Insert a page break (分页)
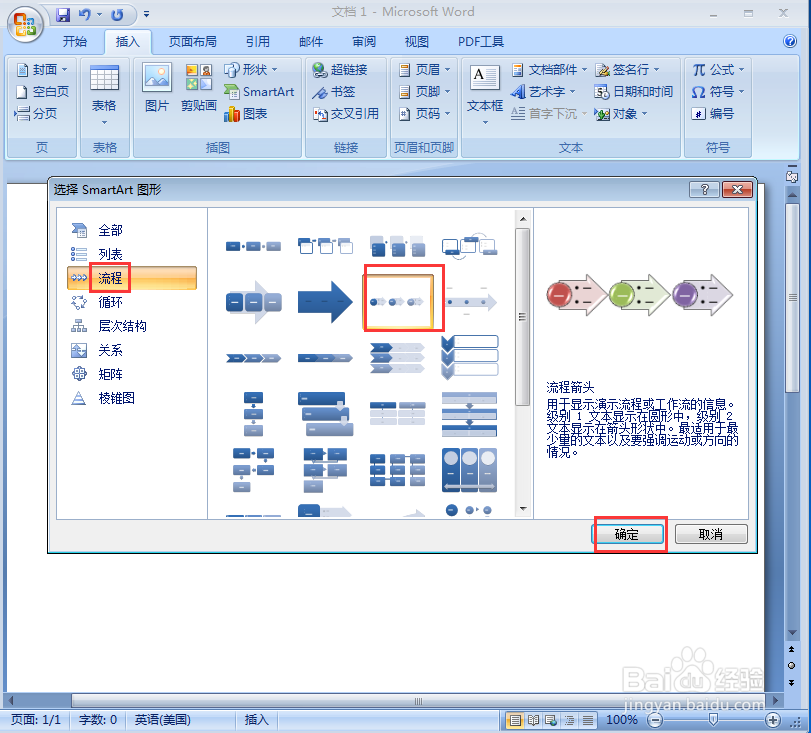Image resolution: width=811 pixels, height=733 pixels. 36,113
